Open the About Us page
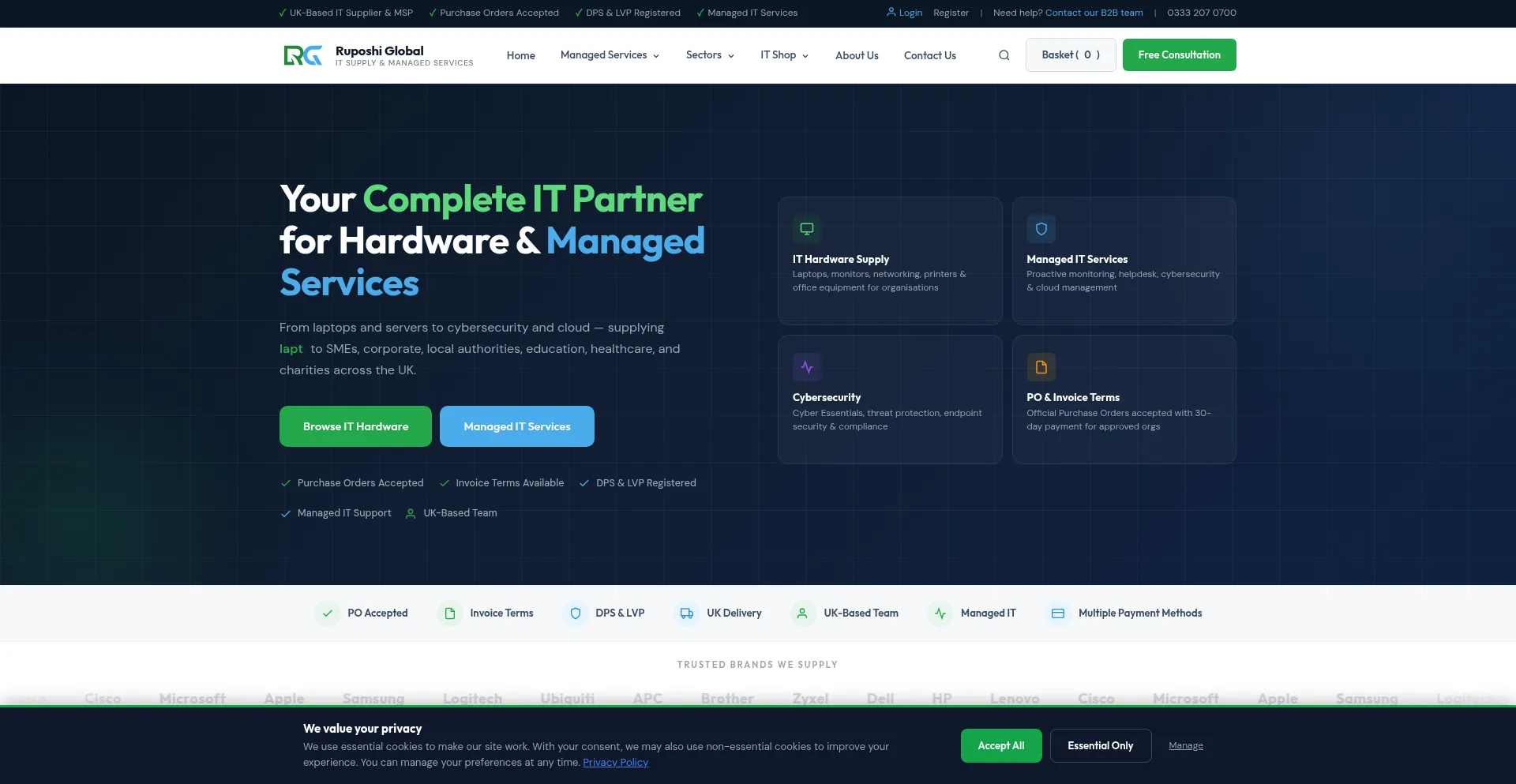Screen dimensions: 1516x784 pos(857,55)
